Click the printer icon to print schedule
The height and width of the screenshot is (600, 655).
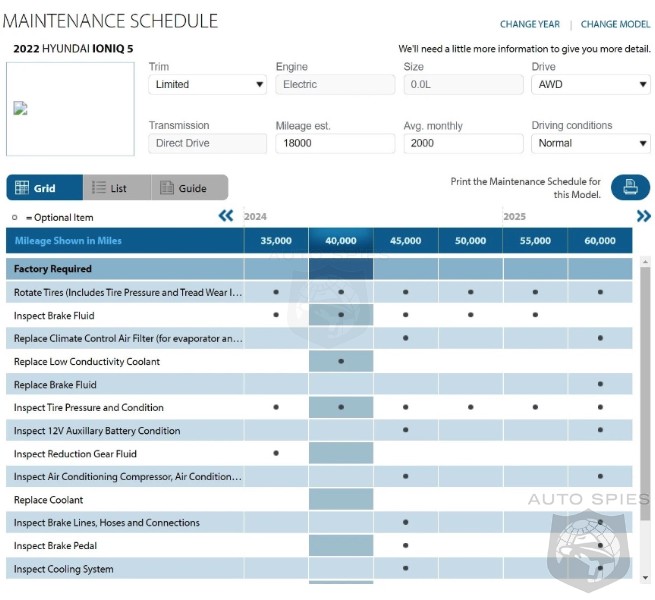click(x=629, y=187)
